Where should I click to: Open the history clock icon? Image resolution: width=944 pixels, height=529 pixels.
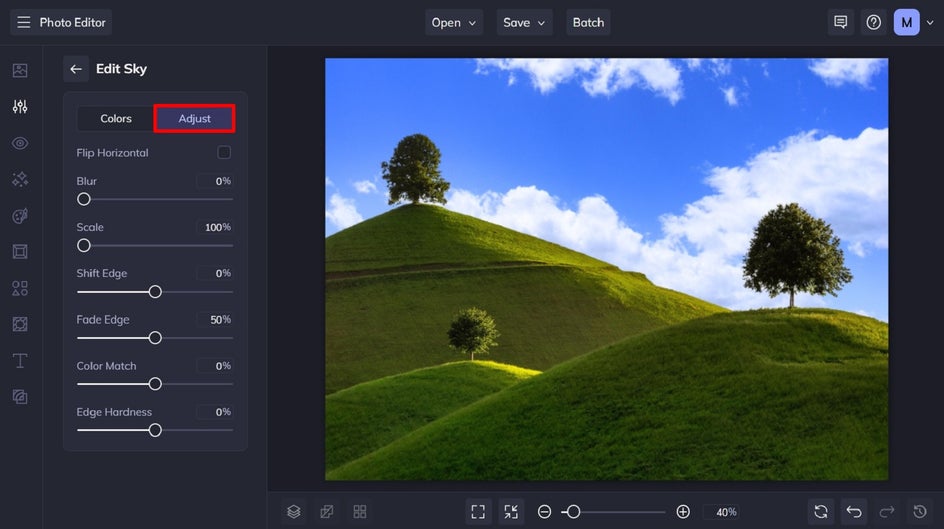click(920, 512)
